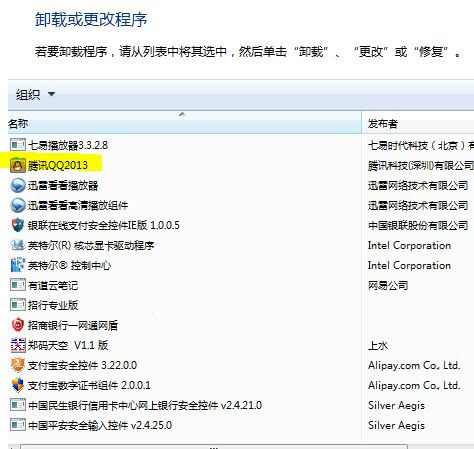This screenshot has width=474, height=449.
Task: Click publisher 中国银联股份有限公司 cell
Action: pyautogui.click(x=418, y=225)
